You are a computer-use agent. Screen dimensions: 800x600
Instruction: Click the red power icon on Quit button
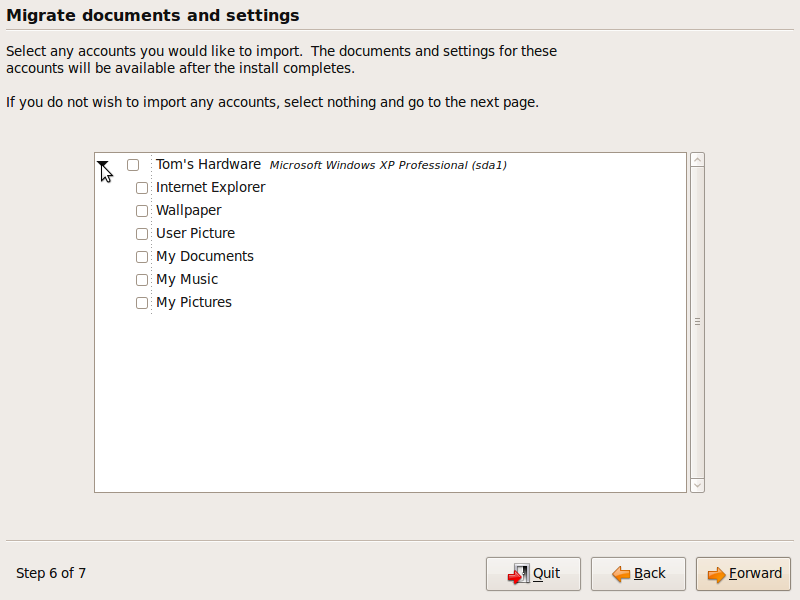click(519, 574)
